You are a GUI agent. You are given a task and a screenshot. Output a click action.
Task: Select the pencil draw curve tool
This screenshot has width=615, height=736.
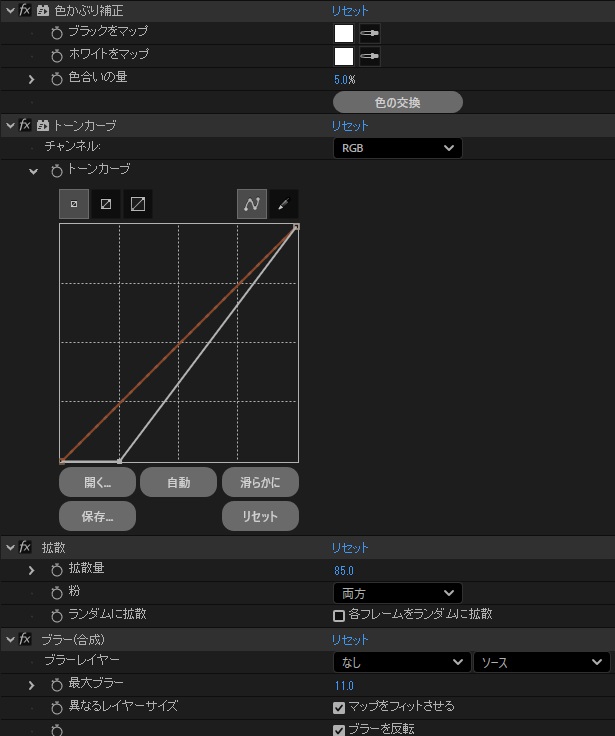point(283,204)
